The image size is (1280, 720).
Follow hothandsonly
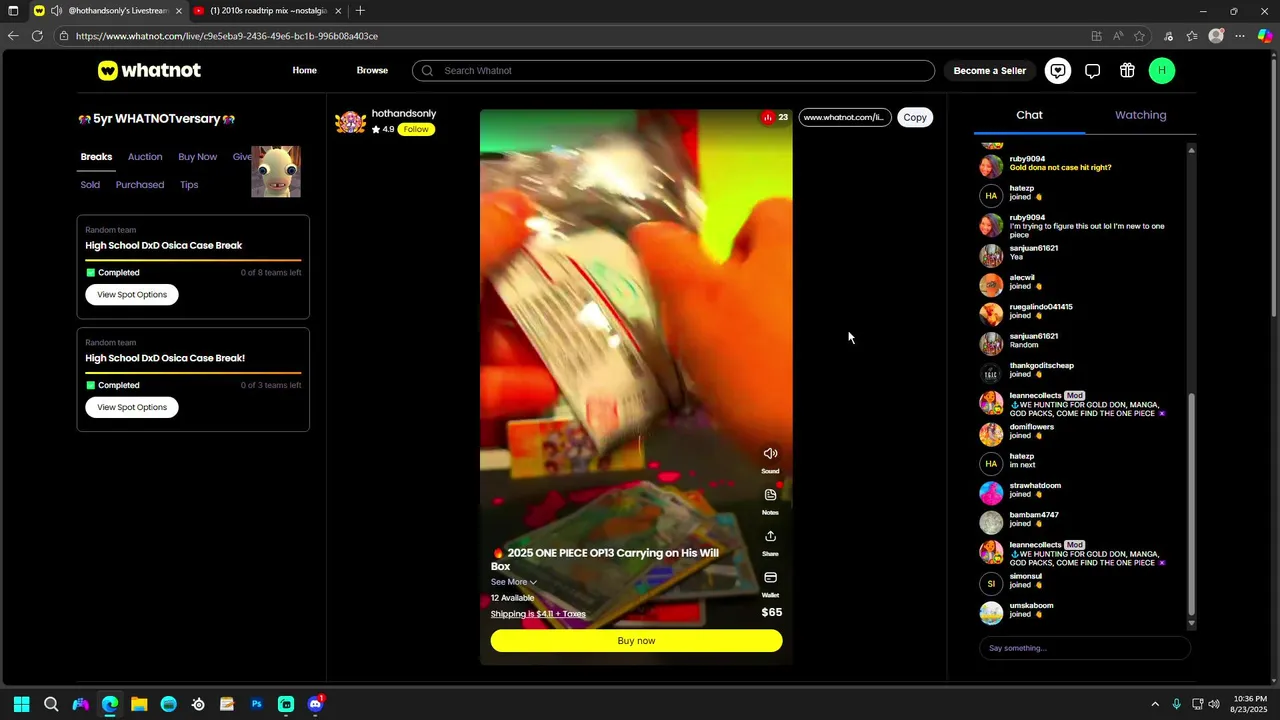point(416,129)
